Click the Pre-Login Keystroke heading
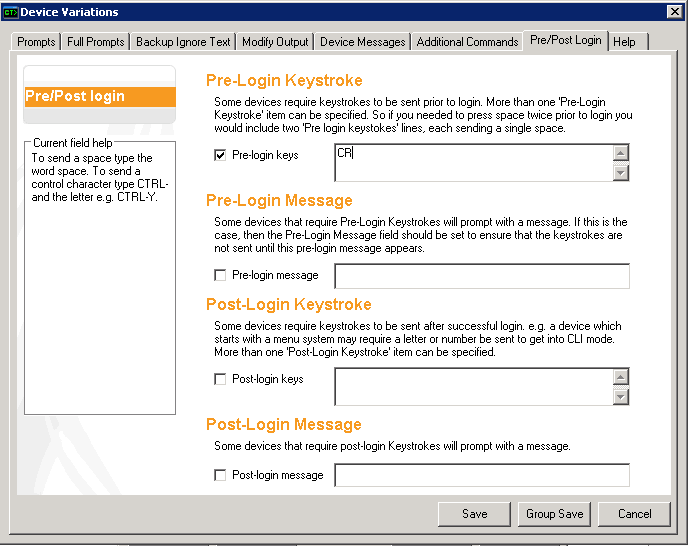This screenshot has height=546, width=688. [284, 80]
